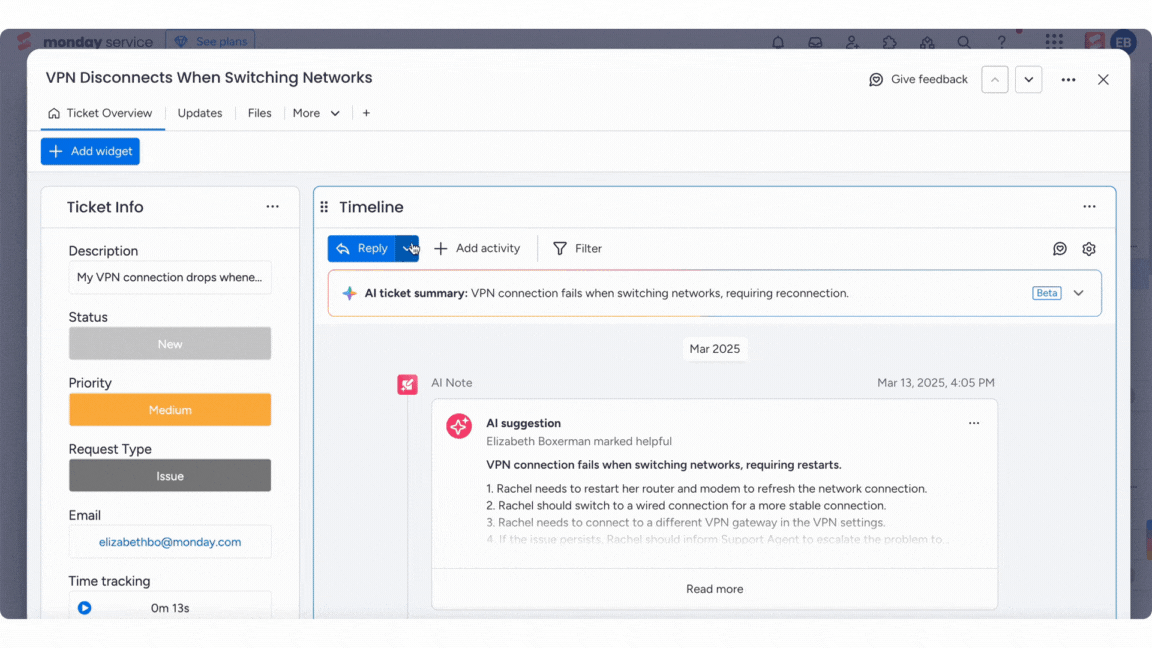Change the Issue request type

(x=170, y=476)
